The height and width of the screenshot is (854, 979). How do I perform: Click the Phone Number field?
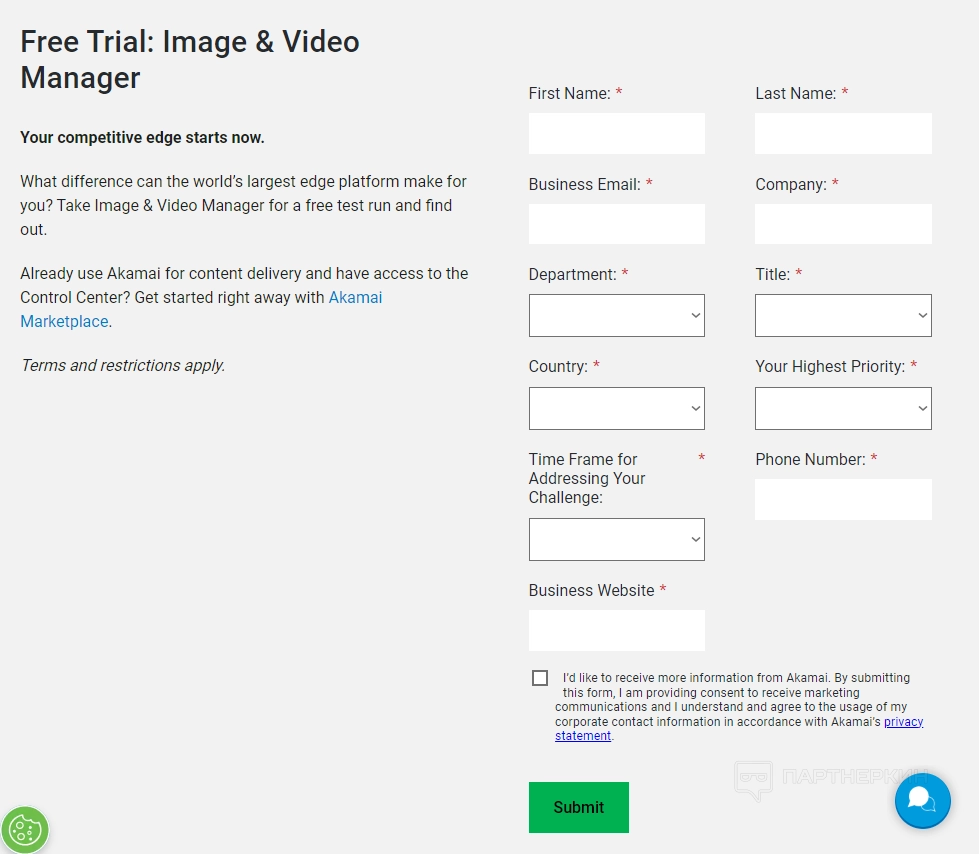click(x=842, y=499)
